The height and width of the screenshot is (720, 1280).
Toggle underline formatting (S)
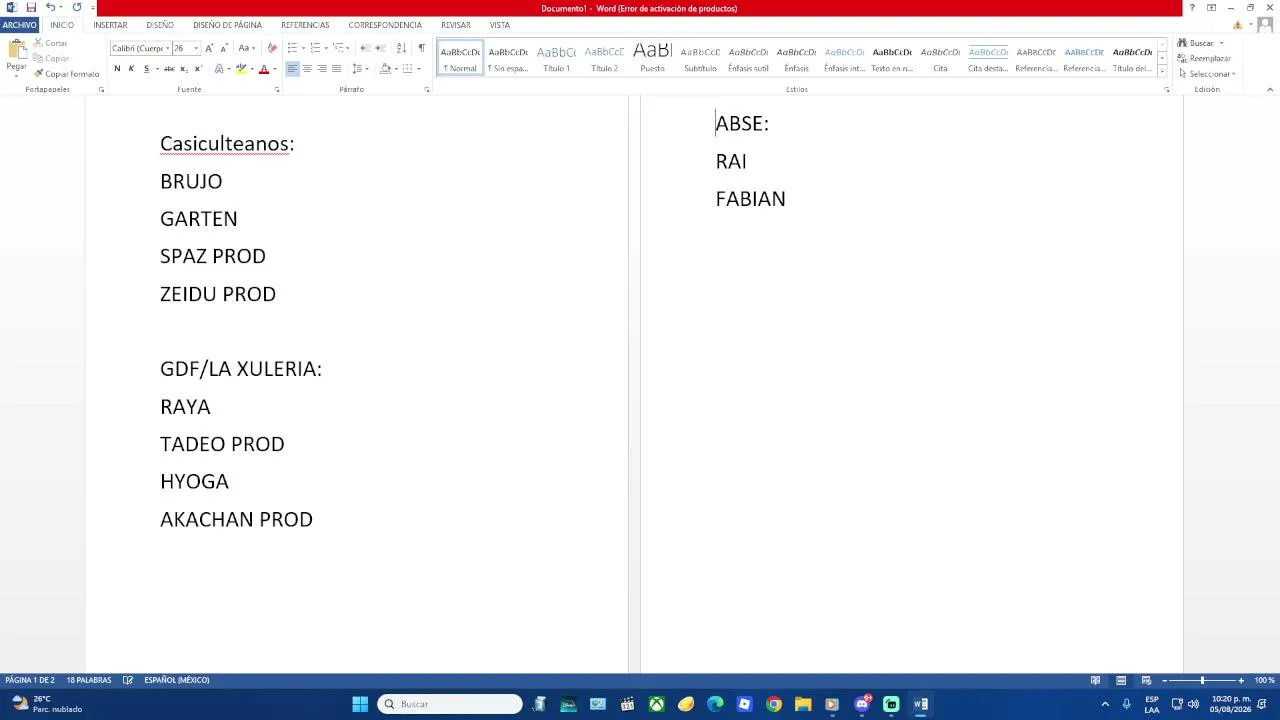click(146, 69)
